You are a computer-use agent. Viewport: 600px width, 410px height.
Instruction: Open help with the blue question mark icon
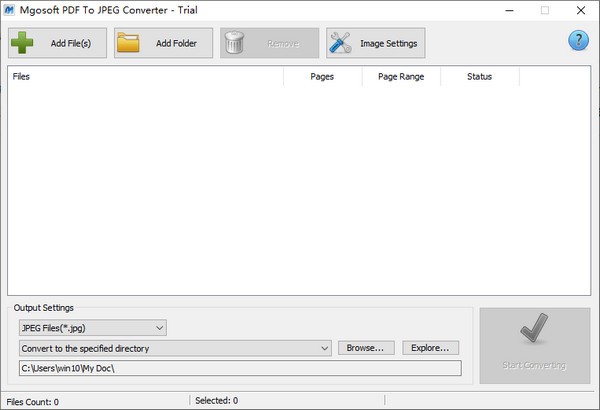point(578,40)
